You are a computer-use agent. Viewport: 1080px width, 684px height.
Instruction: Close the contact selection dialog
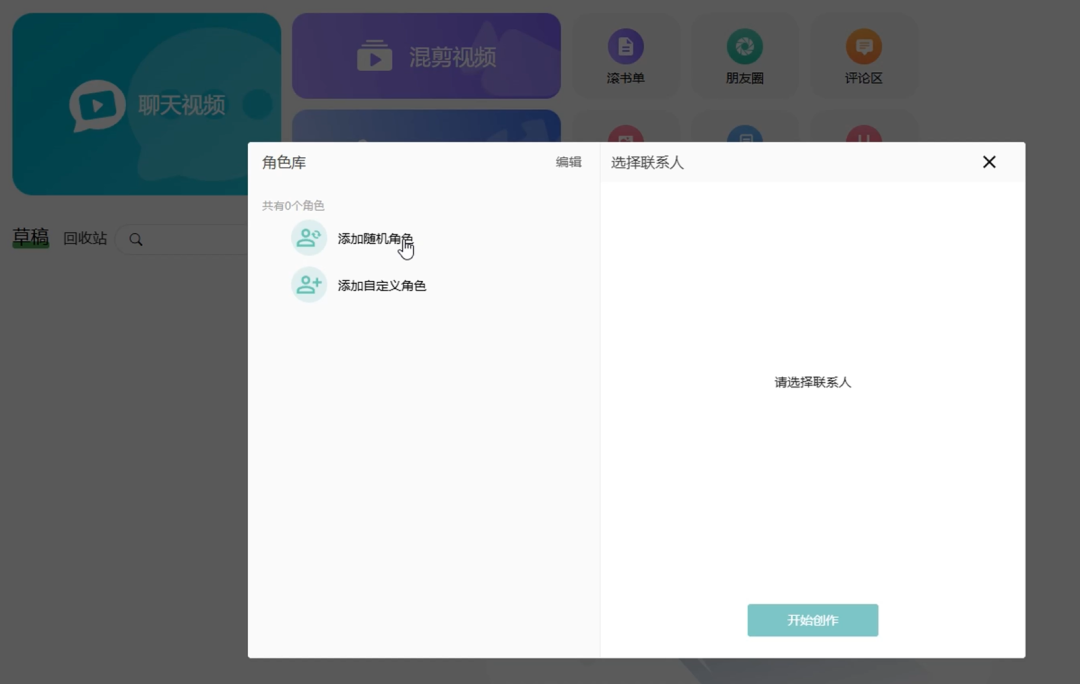(x=989, y=162)
